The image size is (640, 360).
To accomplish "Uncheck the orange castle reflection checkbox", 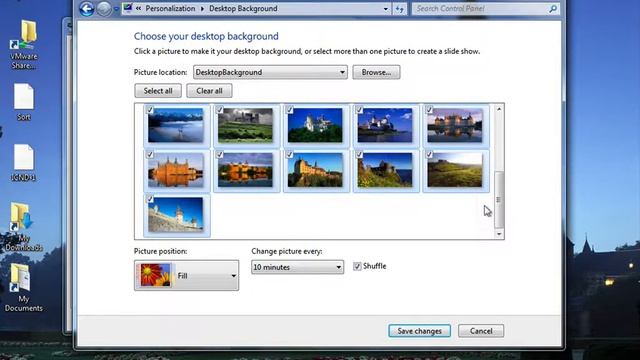I will (x=150, y=155).
